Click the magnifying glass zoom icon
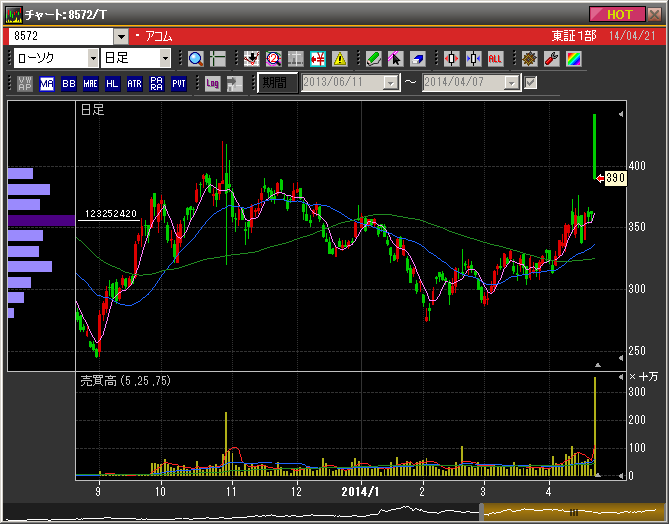The height and width of the screenshot is (524, 669). click(196, 59)
